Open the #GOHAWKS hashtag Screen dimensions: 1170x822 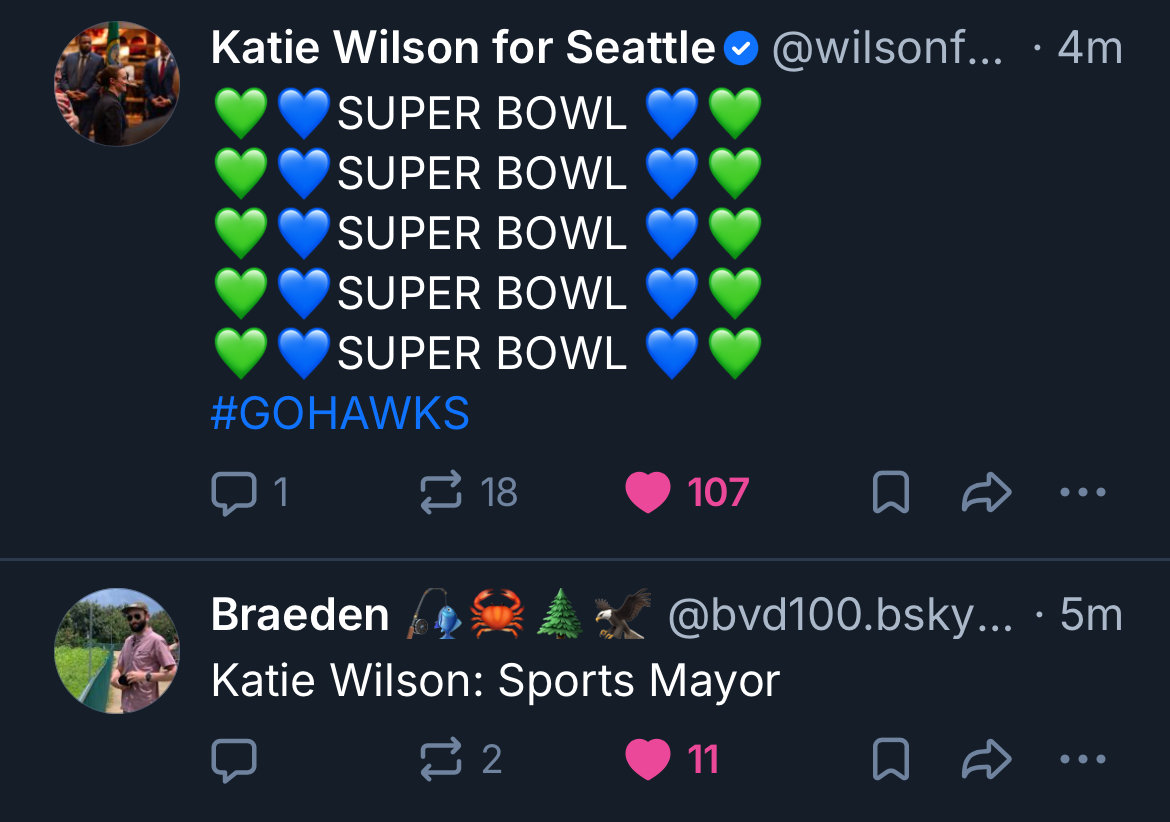[x=340, y=413]
